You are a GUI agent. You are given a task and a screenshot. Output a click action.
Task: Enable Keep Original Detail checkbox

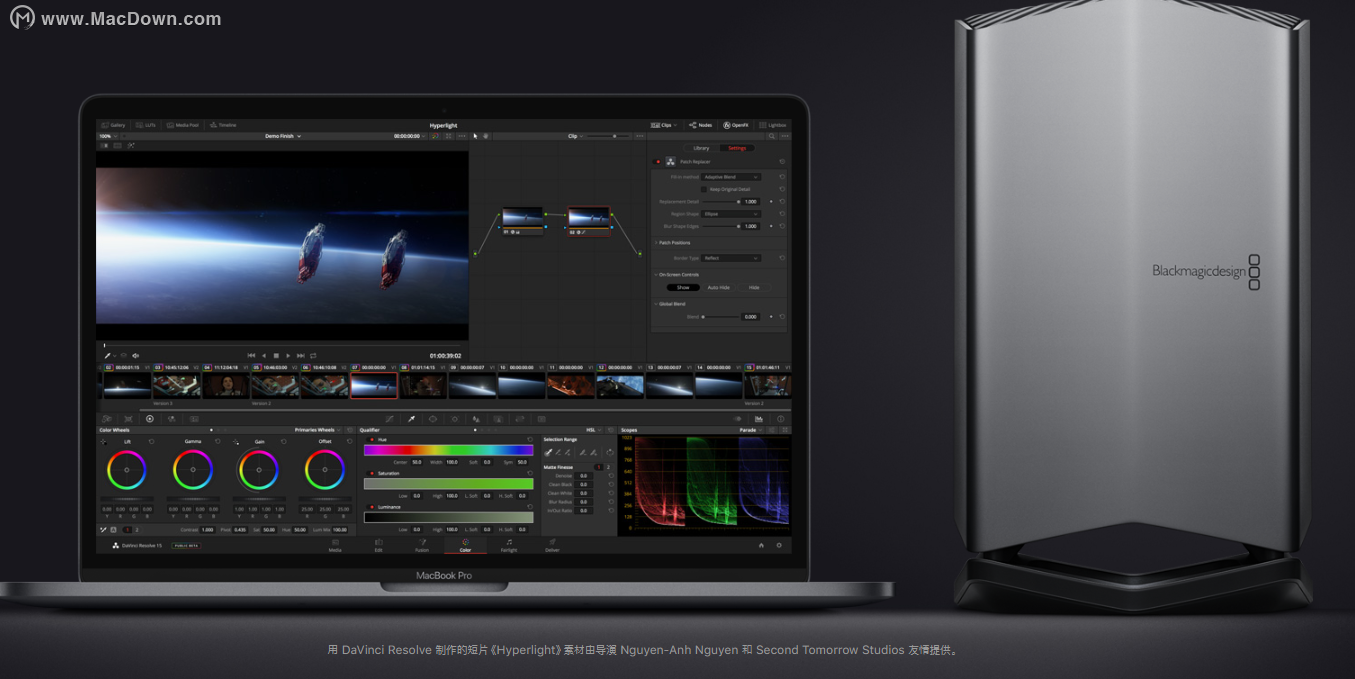point(703,189)
